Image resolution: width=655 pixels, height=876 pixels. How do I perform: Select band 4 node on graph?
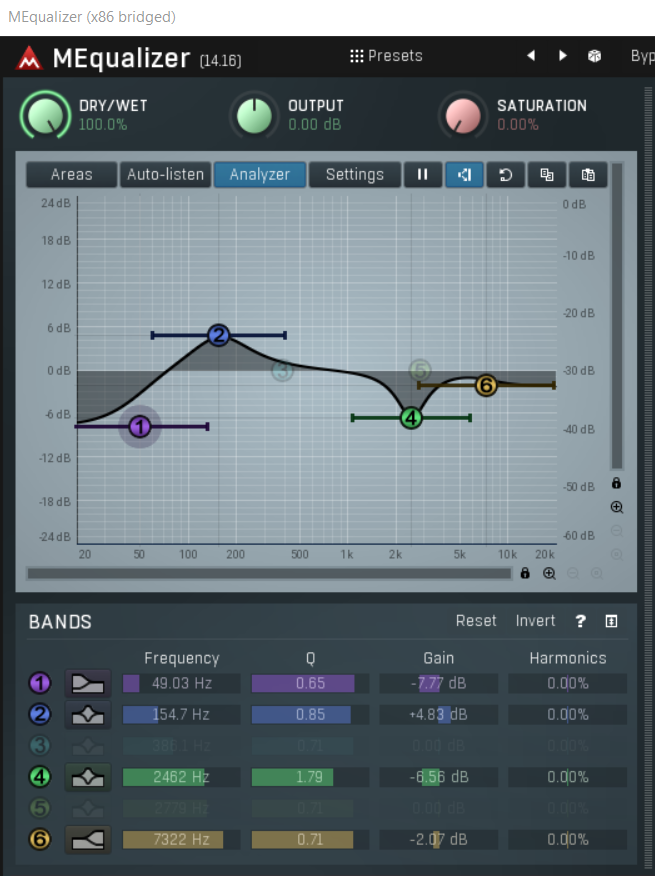click(x=411, y=418)
